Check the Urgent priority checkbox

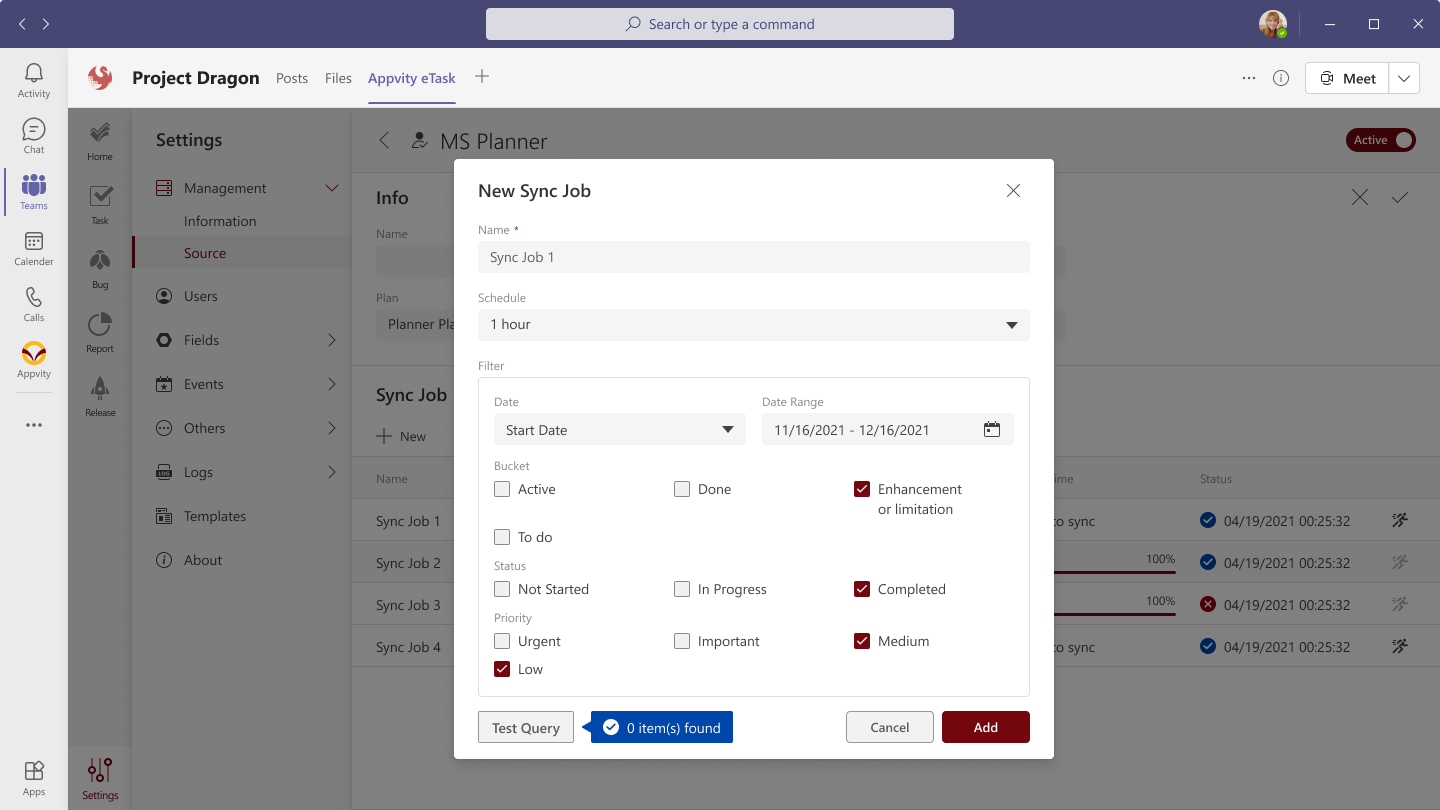coord(502,641)
